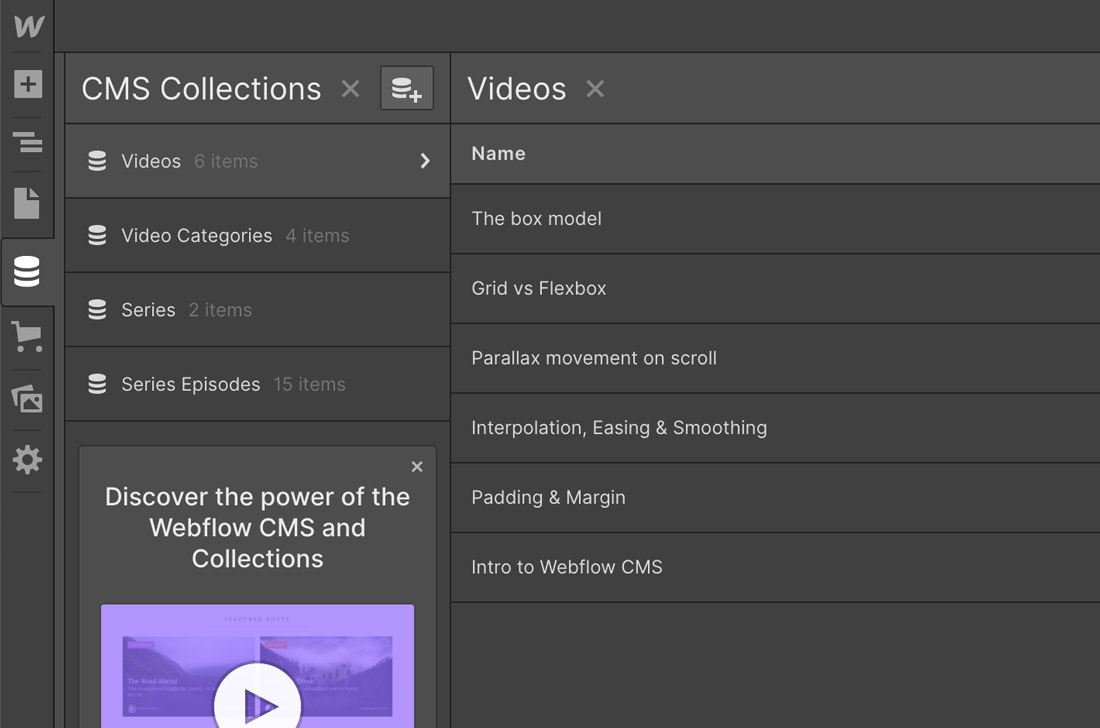The width and height of the screenshot is (1100, 728).
Task: Click the Name column header
Action: click(x=498, y=154)
